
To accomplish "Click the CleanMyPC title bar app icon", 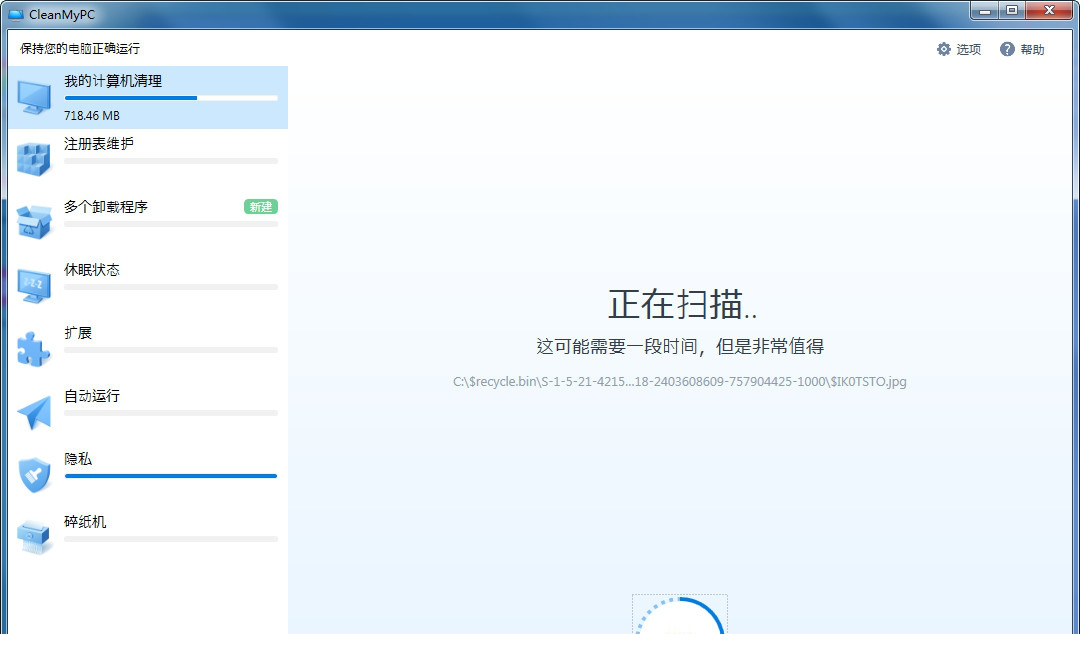I will coord(16,14).
